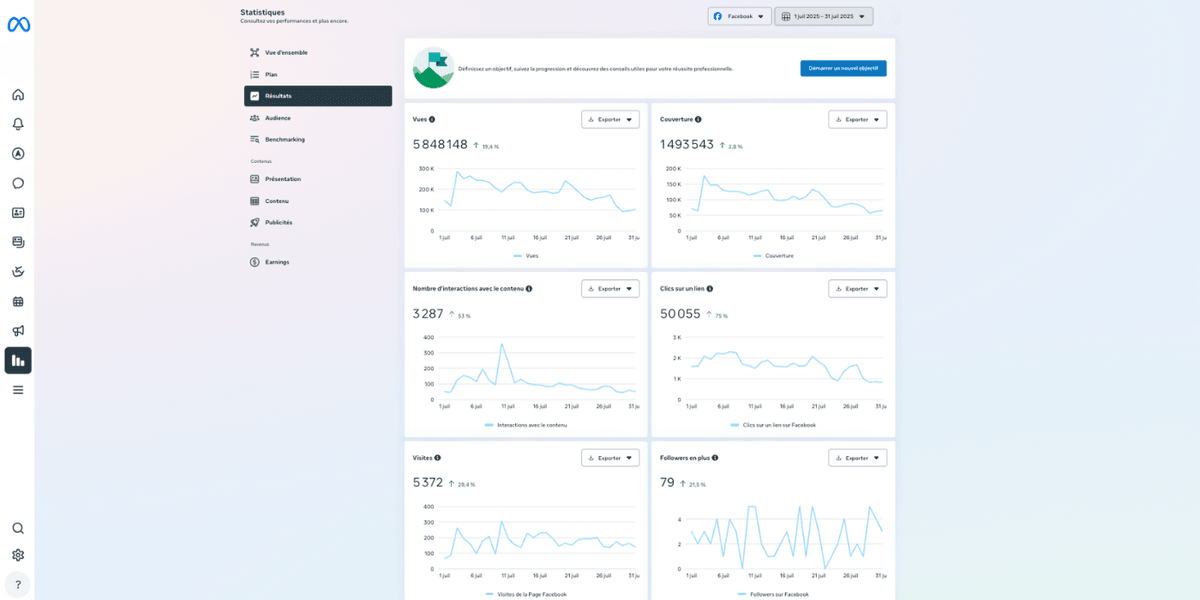Screen dimensions: 1200x600
Task: Open the Home icon in left sidebar
Action: tap(18, 95)
